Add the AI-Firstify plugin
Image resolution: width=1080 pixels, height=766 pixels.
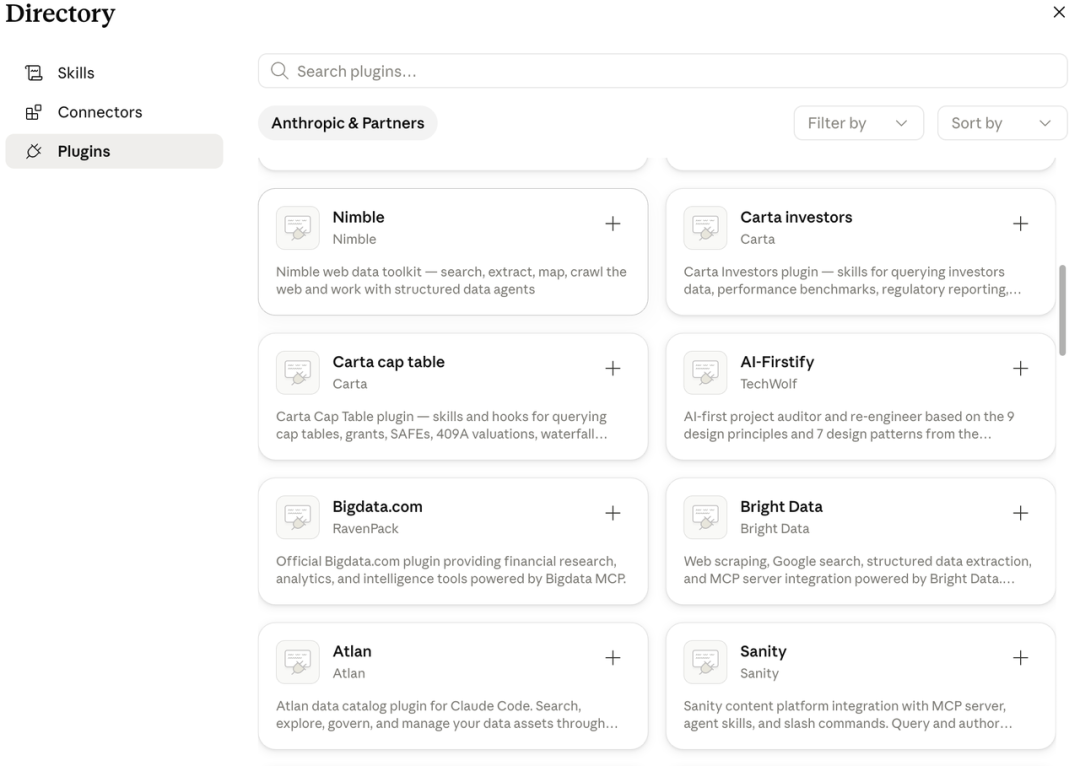coord(1020,369)
